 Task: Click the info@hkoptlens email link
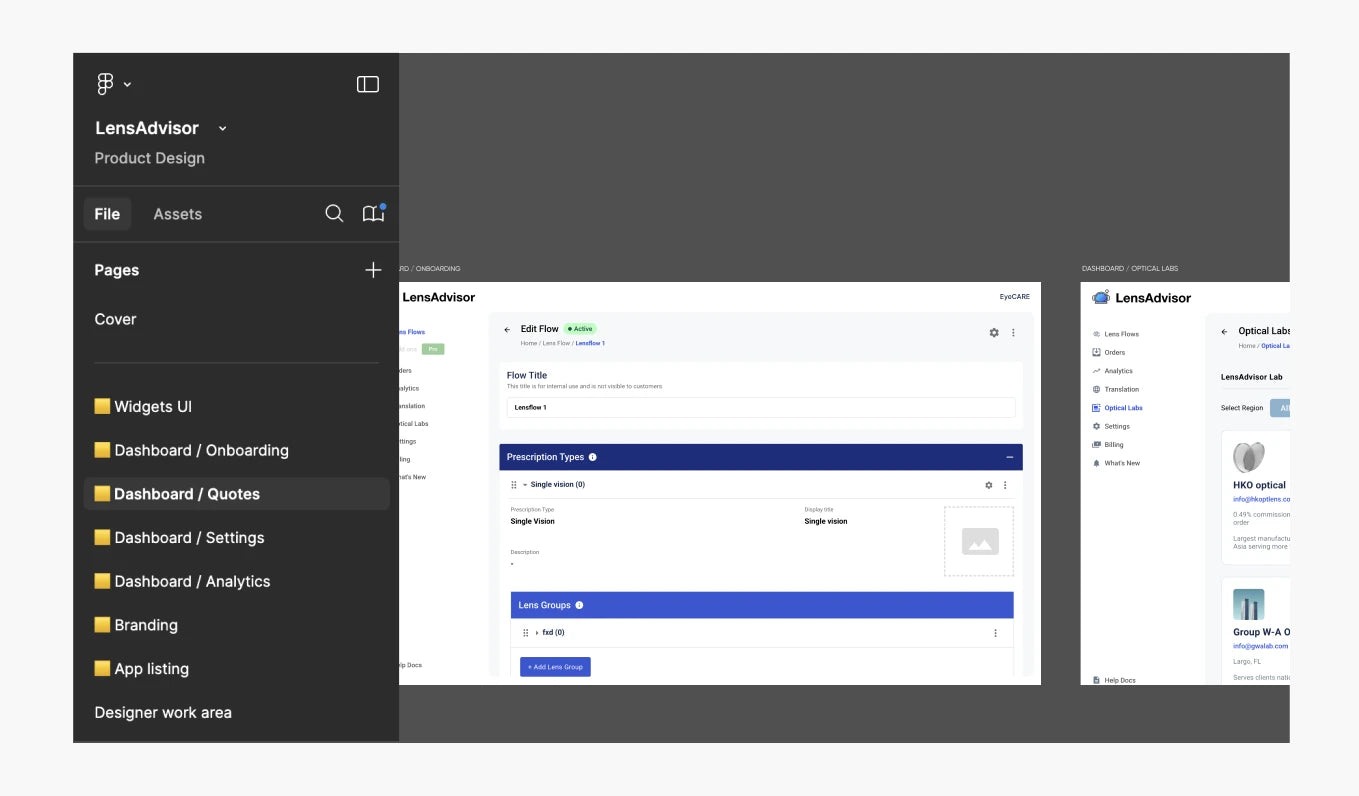click(1261, 498)
